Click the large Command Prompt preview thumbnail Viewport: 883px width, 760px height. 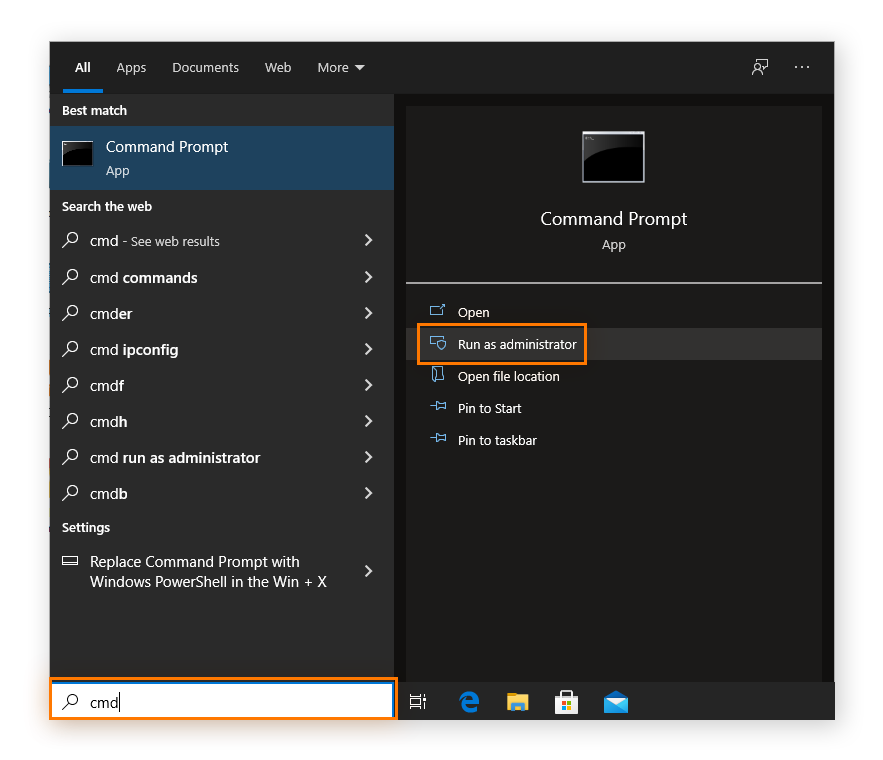coord(613,157)
